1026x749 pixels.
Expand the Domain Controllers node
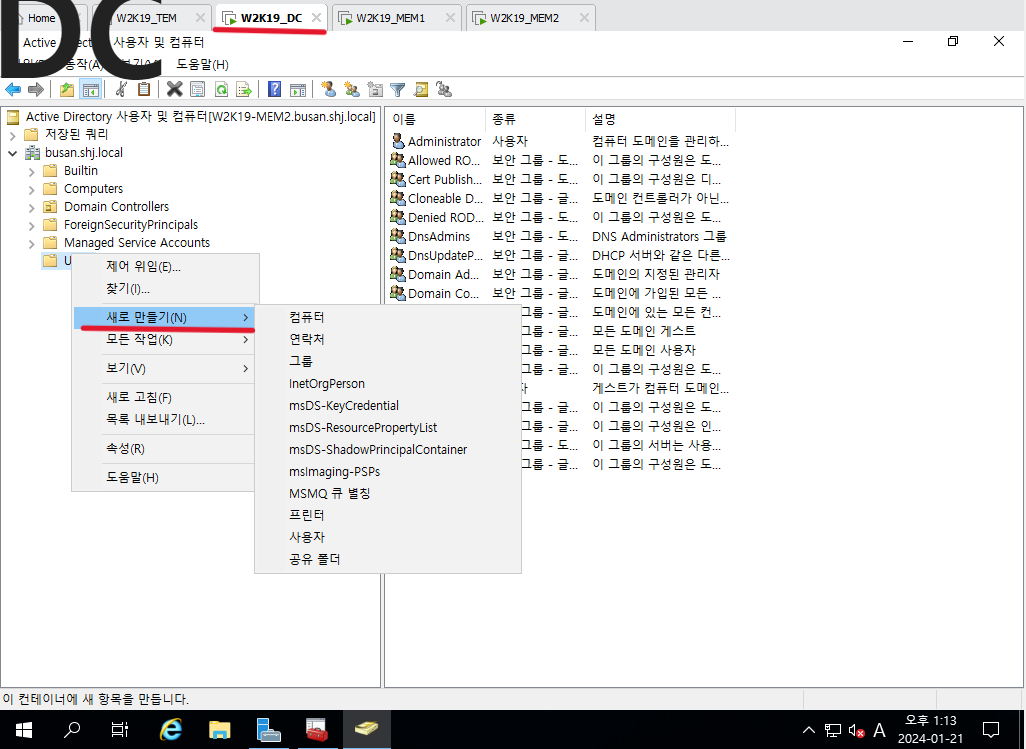click(31, 208)
